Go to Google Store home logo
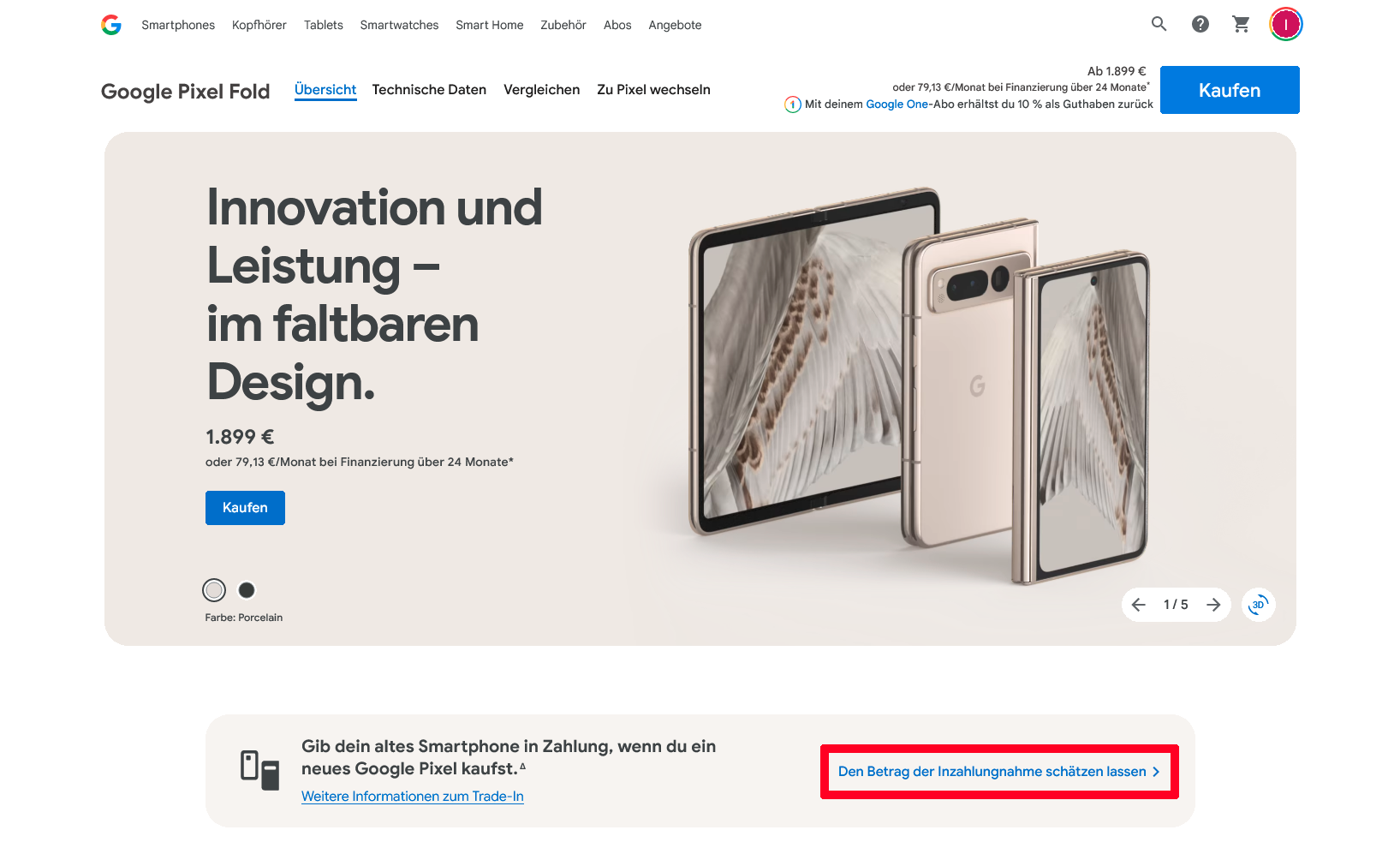The height and width of the screenshot is (848, 1400). point(111,25)
